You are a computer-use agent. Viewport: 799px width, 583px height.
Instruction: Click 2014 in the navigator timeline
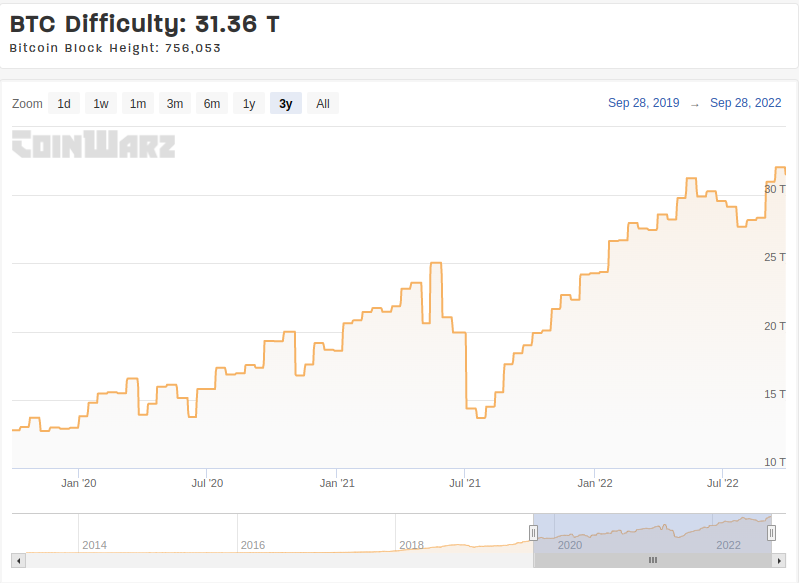click(94, 545)
